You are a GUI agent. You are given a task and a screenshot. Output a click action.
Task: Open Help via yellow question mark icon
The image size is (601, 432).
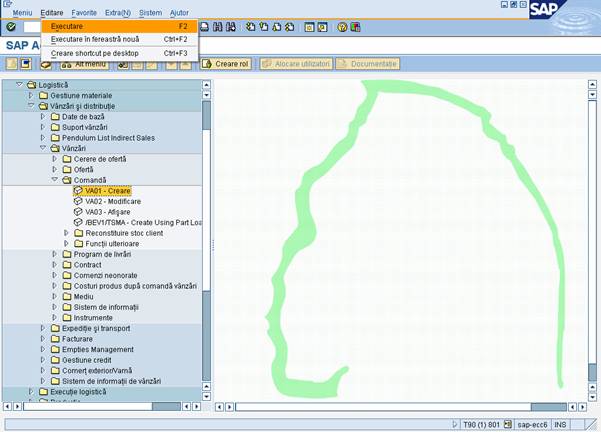click(342, 27)
